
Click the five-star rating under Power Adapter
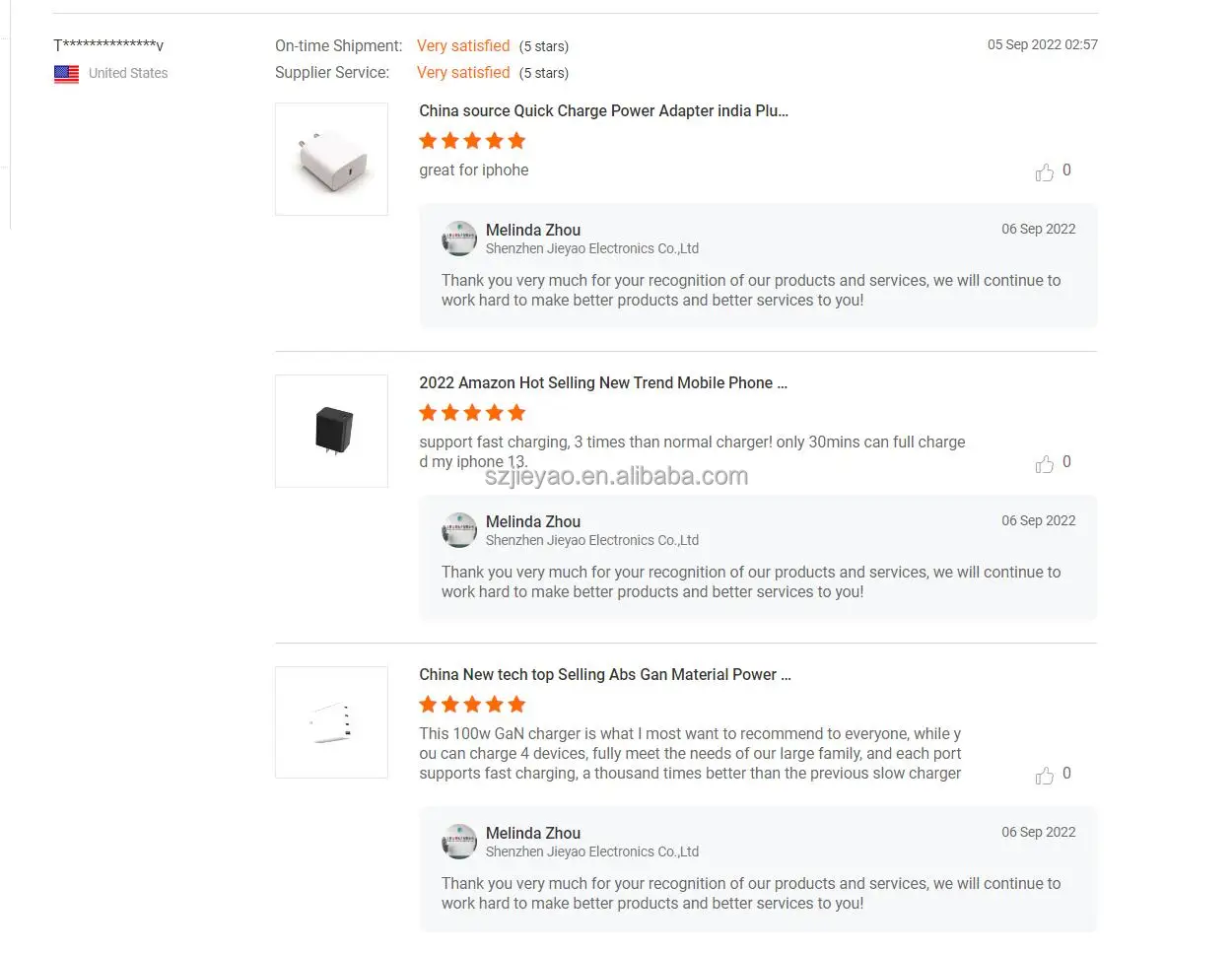[x=472, y=141]
